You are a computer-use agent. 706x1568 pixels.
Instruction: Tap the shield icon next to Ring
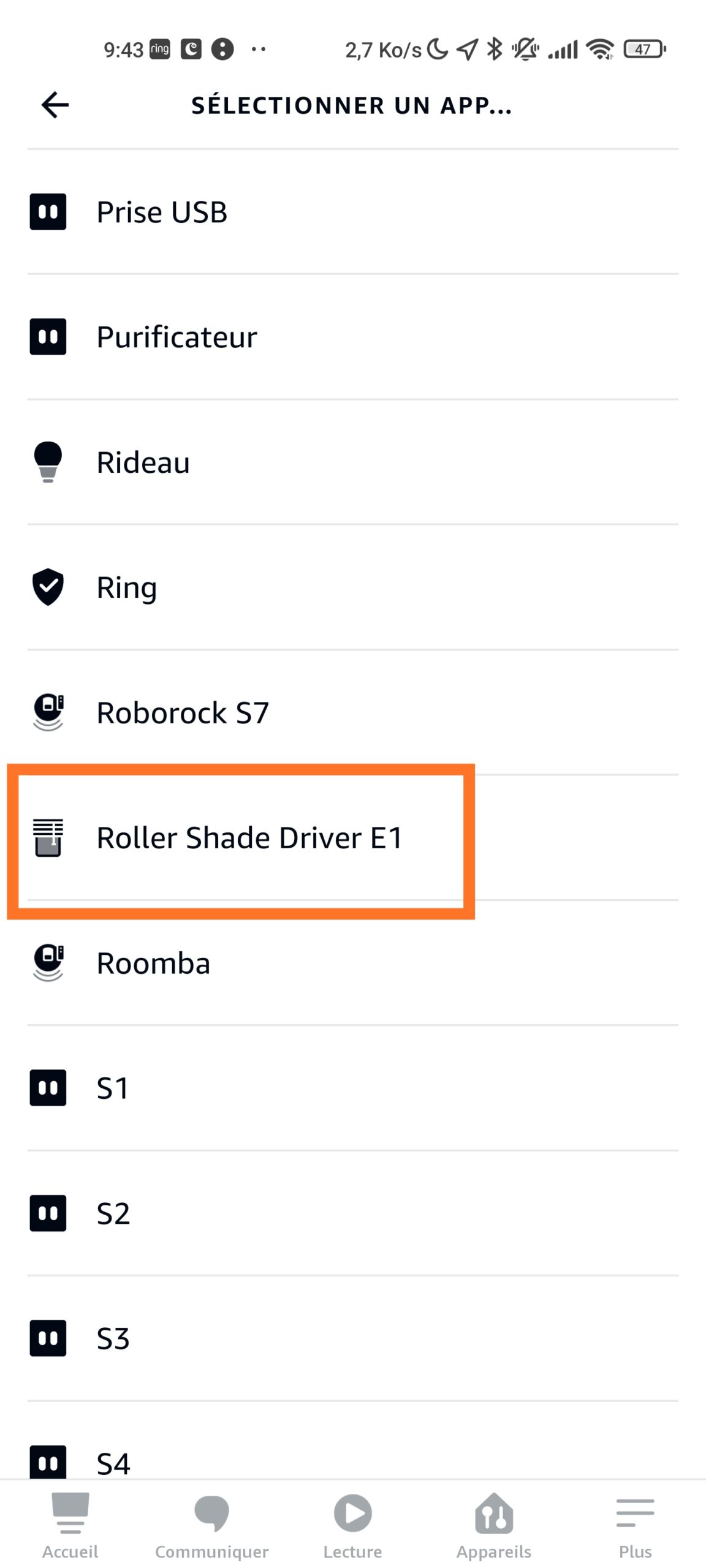point(48,587)
